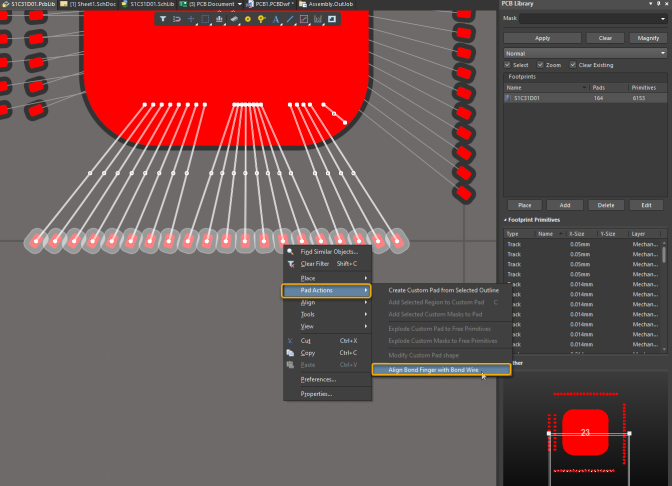The image size is (672, 486).
Task: Select the place pad icon
Action: pyautogui.click(x=247, y=19)
